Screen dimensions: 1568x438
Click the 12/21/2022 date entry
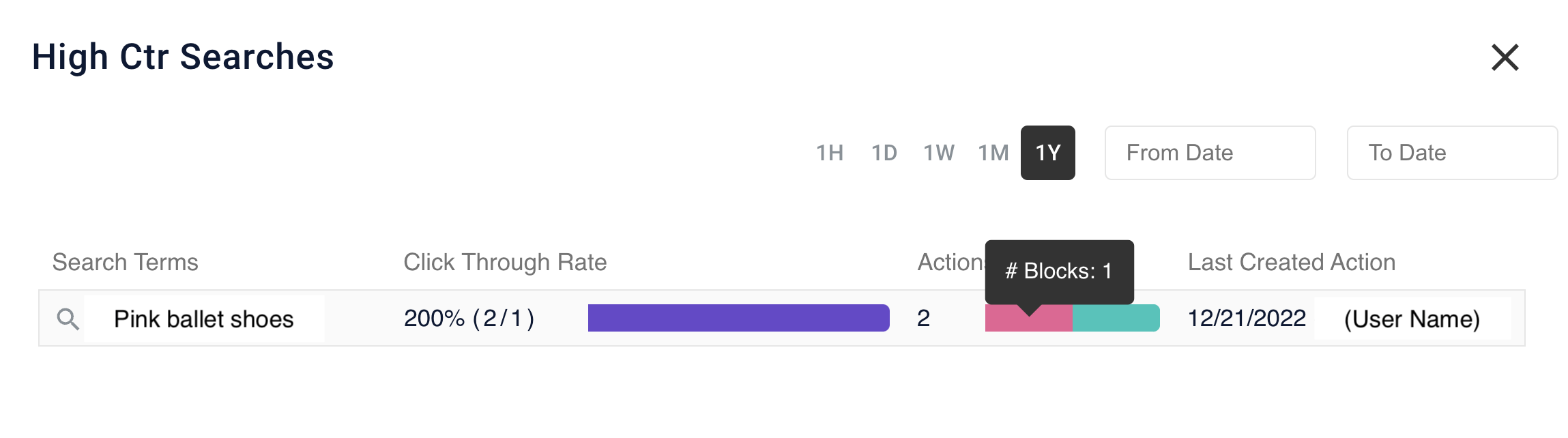click(x=1247, y=318)
